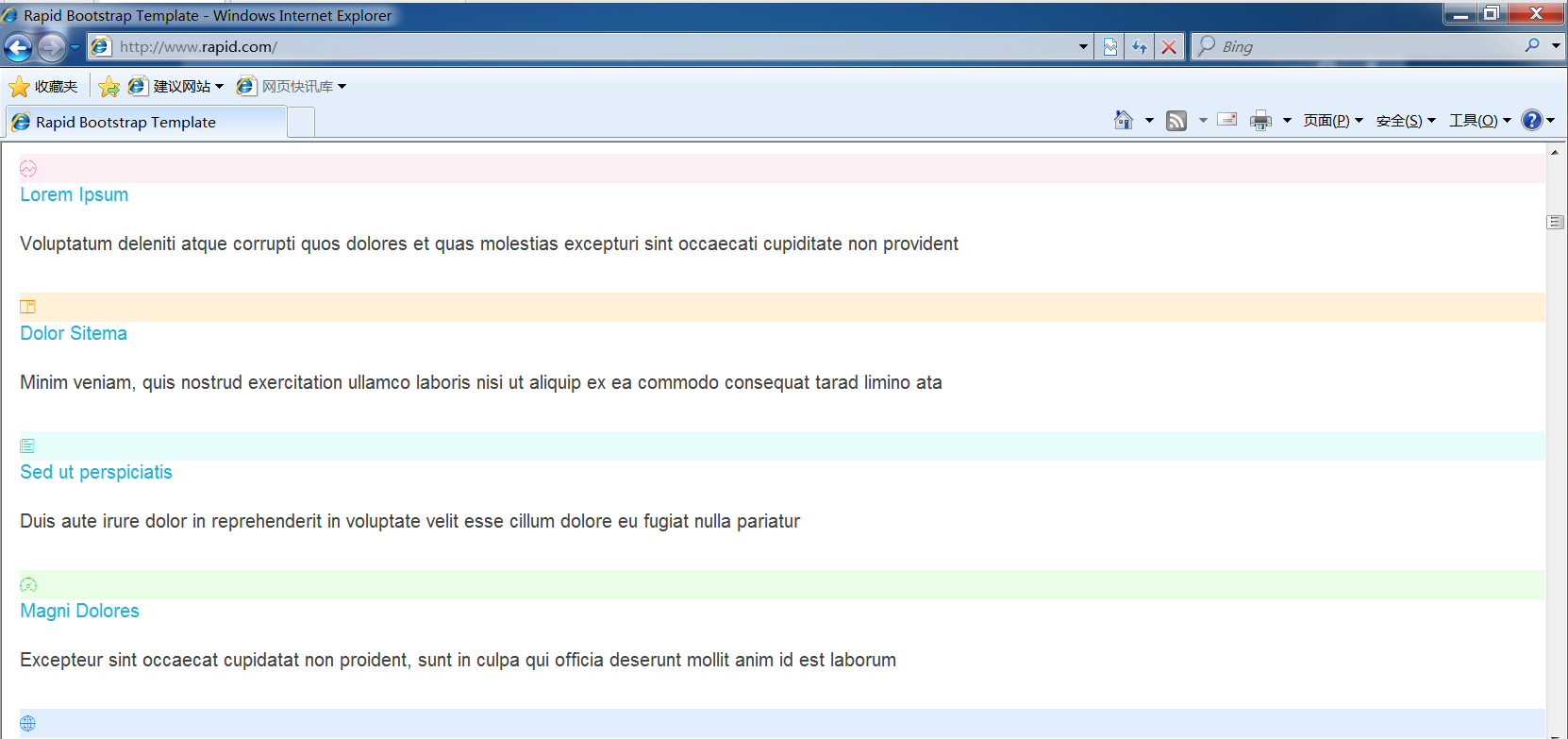This screenshot has width=1568, height=739.
Task: Click the Help question mark icon
Action: tap(1532, 120)
